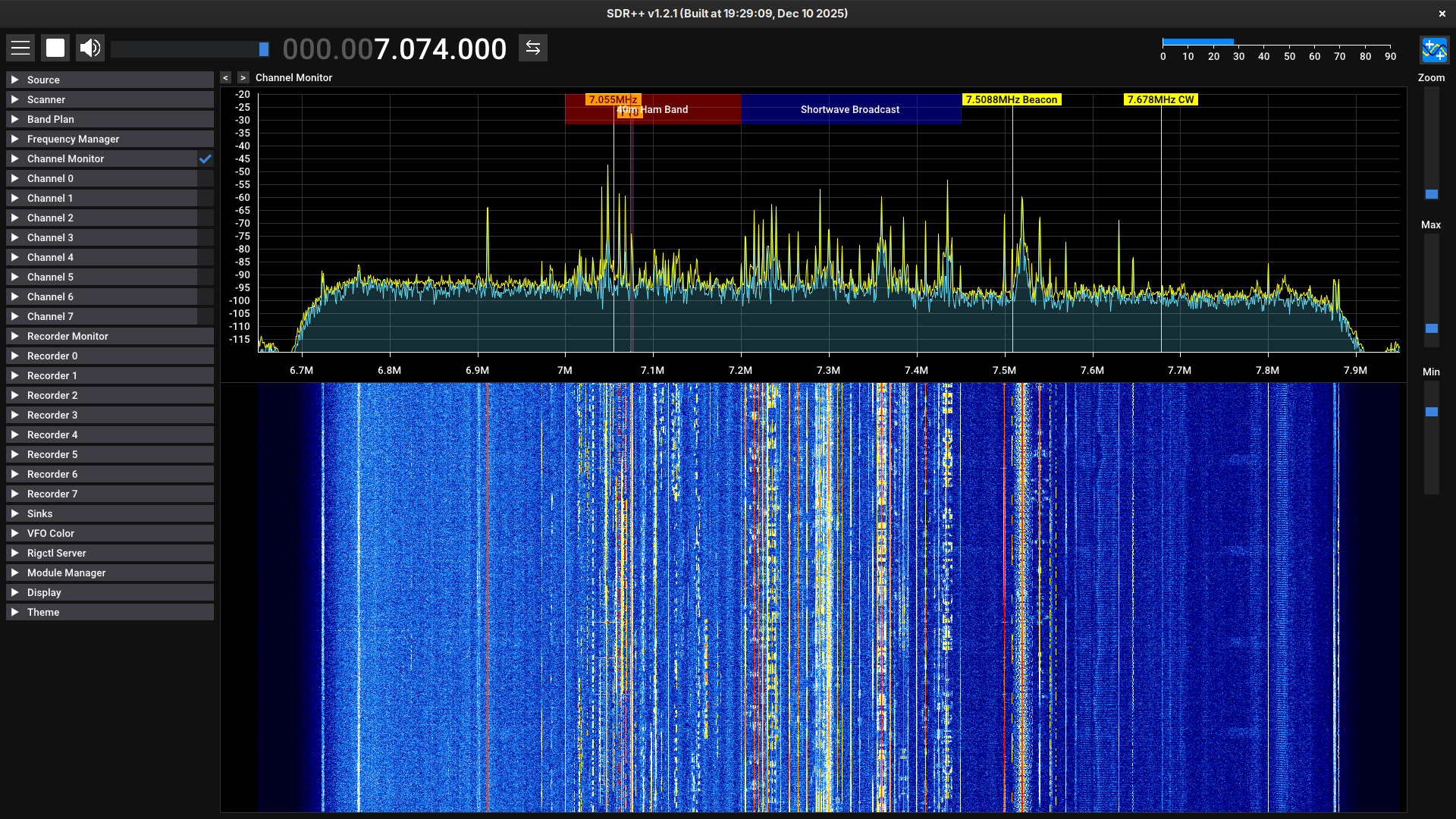This screenshot has height=819, width=1456.
Task: Expand the Recorder 2 section
Action: coord(52,396)
